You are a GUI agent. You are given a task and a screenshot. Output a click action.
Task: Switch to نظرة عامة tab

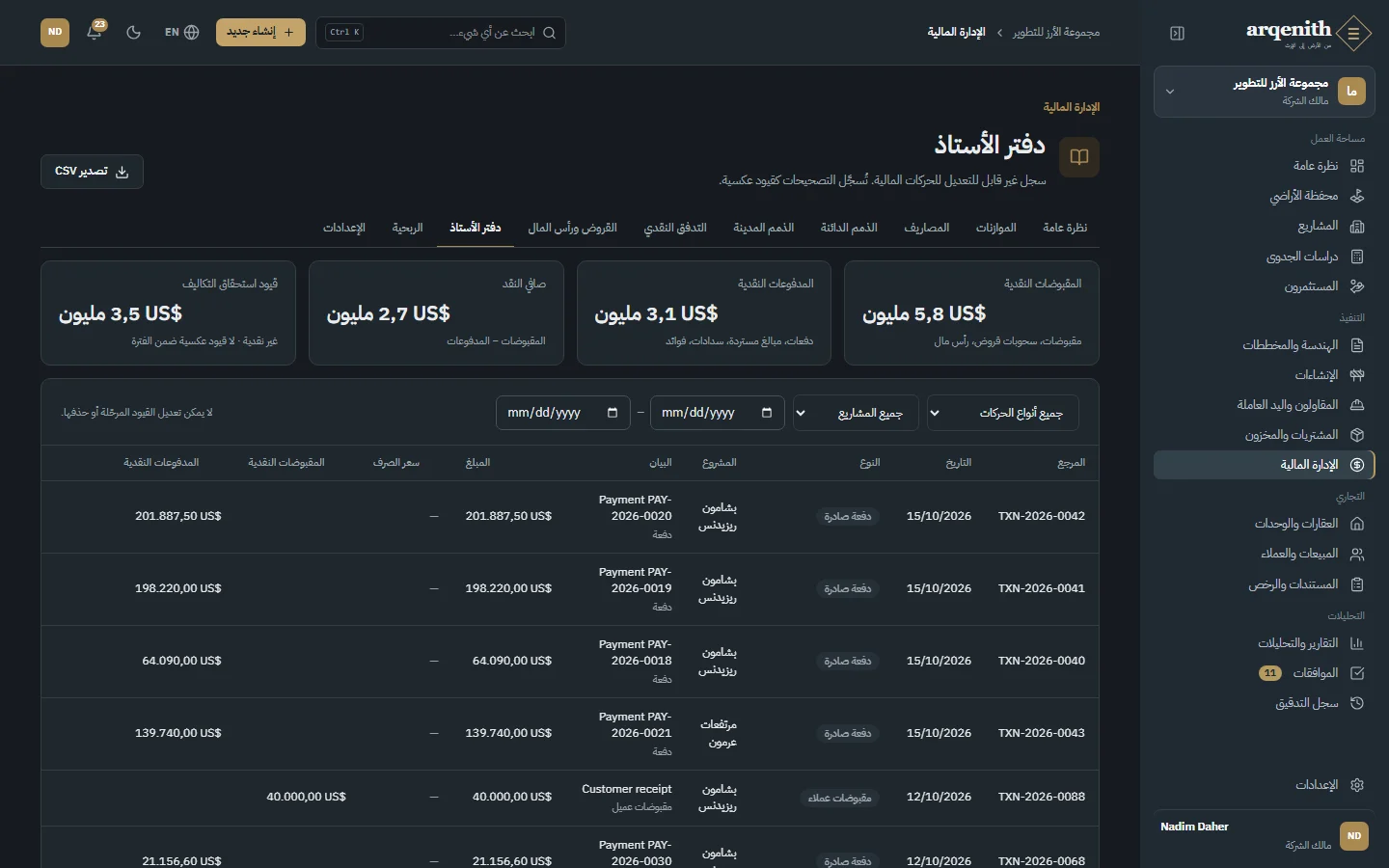[x=1065, y=228]
